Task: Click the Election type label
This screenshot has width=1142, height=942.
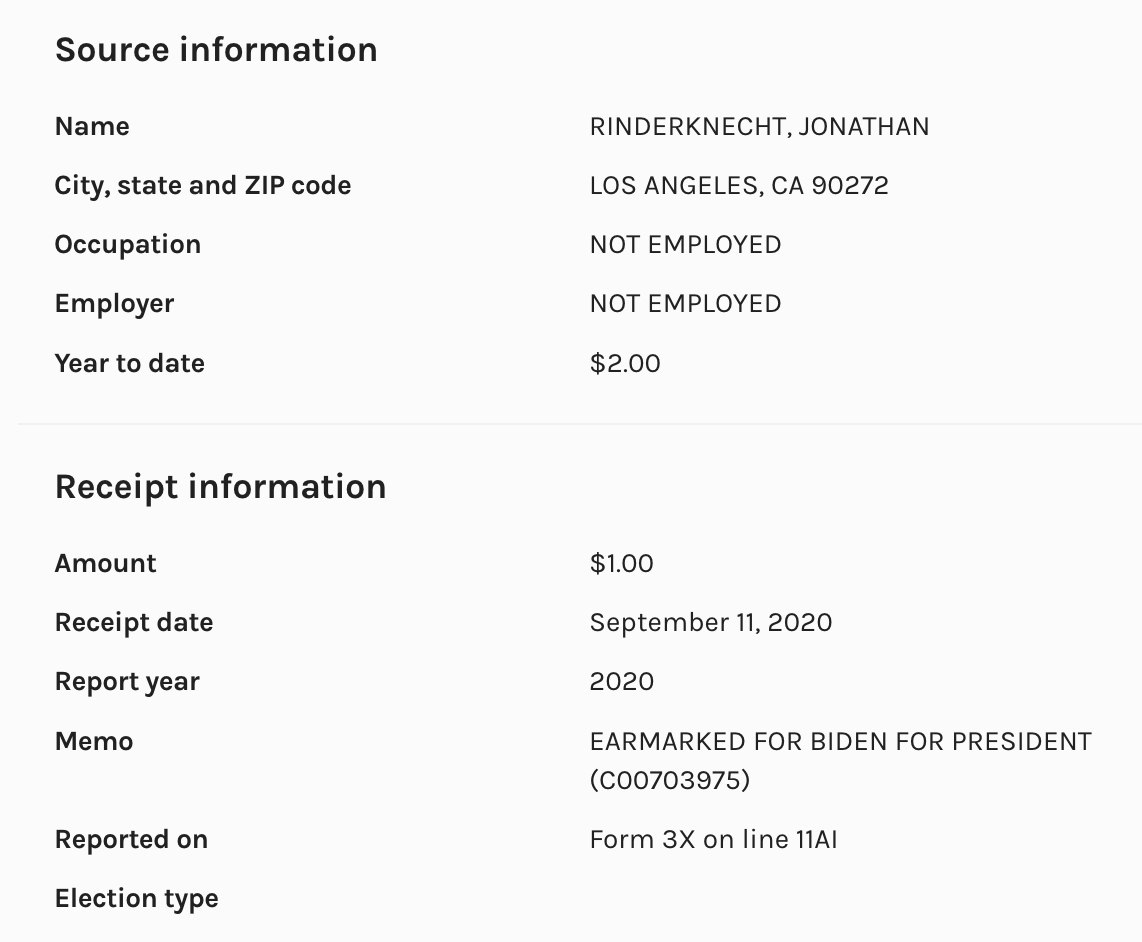Action: point(137,898)
